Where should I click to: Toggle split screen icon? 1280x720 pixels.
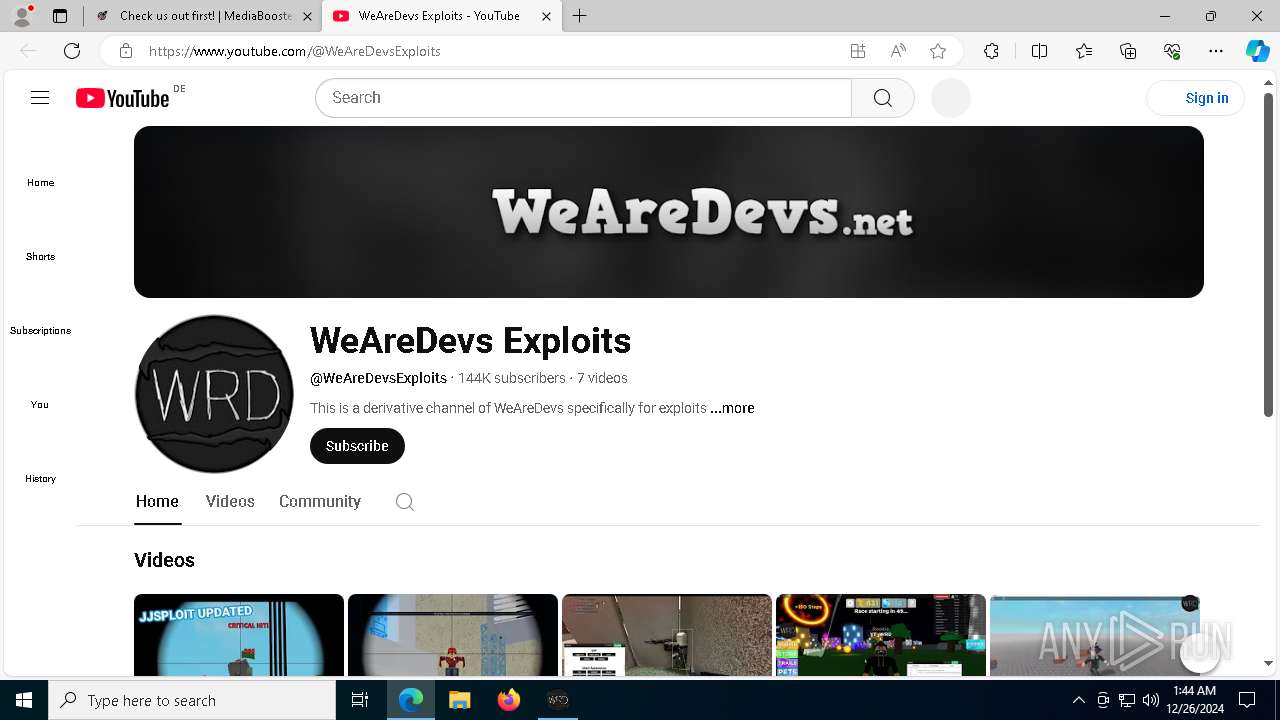pos(1039,51)
